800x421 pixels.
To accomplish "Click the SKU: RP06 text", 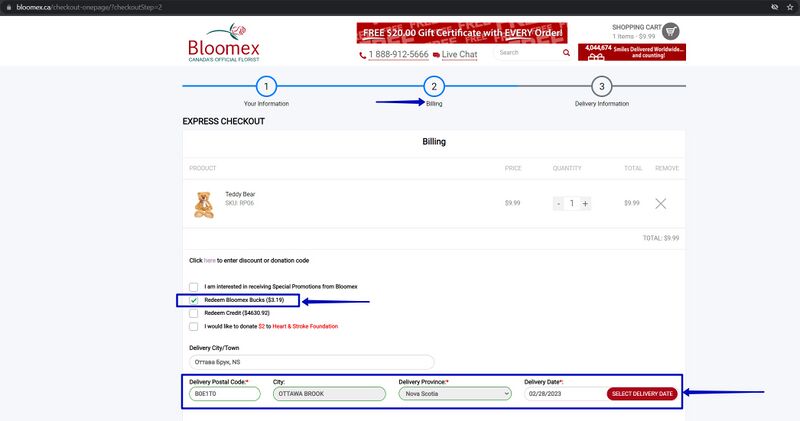I will pos(239,203).
